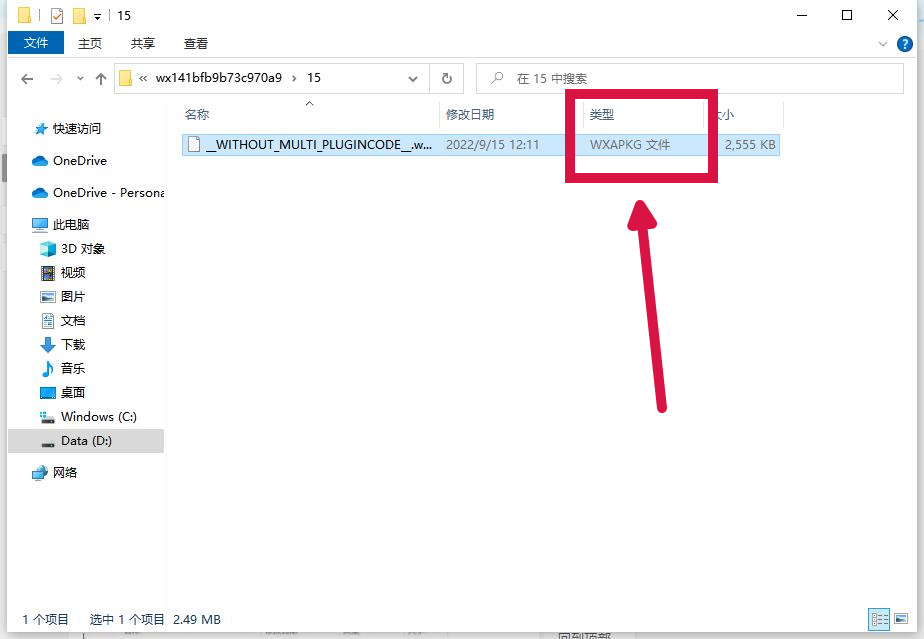Viewport: 924px width, 639px height.
Task: Click the 桌面 icon in the sidebar
Action: click(48, 393)
